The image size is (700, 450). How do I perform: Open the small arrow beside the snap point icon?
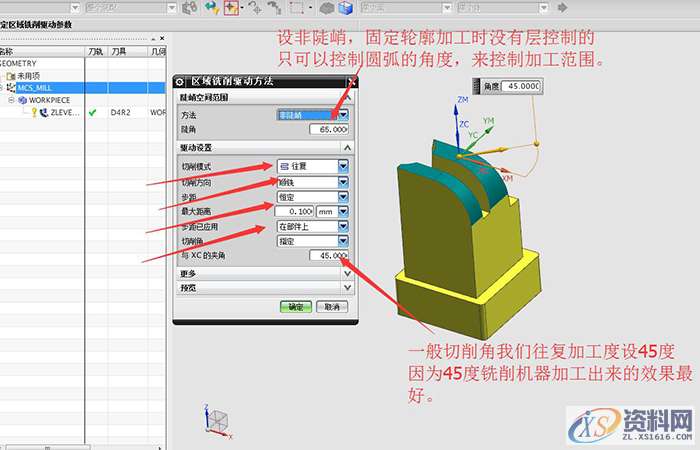pos(242,8)
